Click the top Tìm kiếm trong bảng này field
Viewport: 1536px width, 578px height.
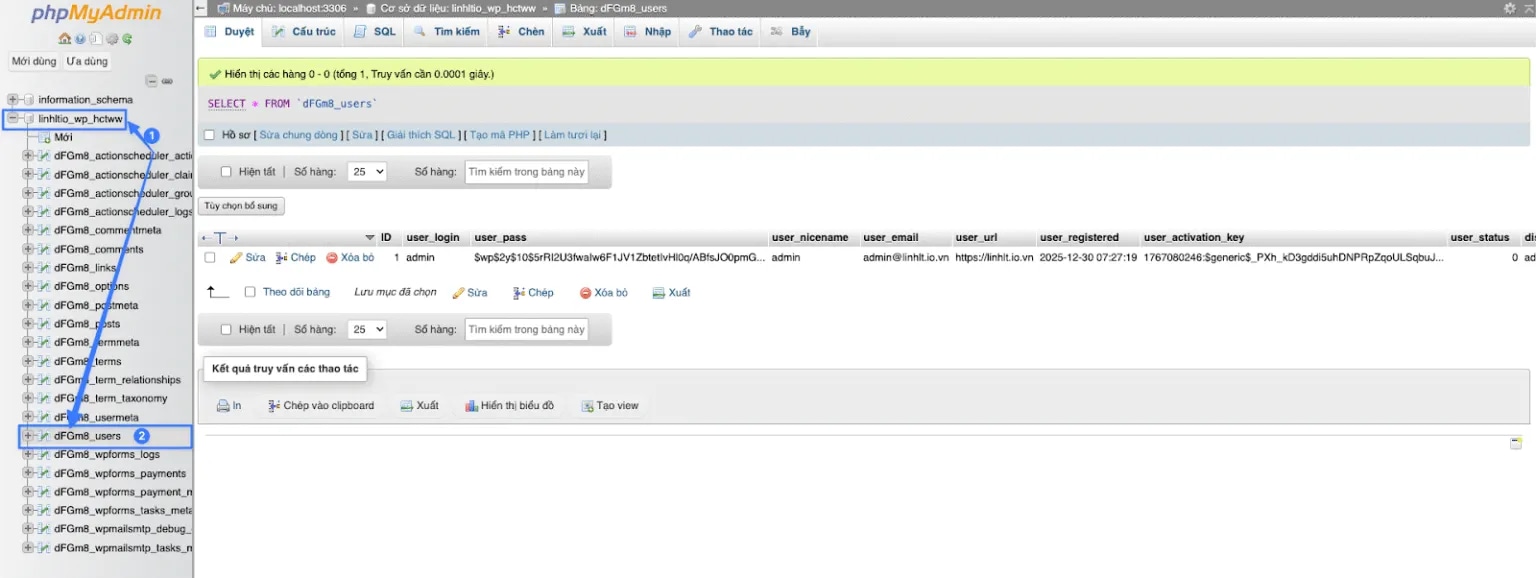[526, 172]
